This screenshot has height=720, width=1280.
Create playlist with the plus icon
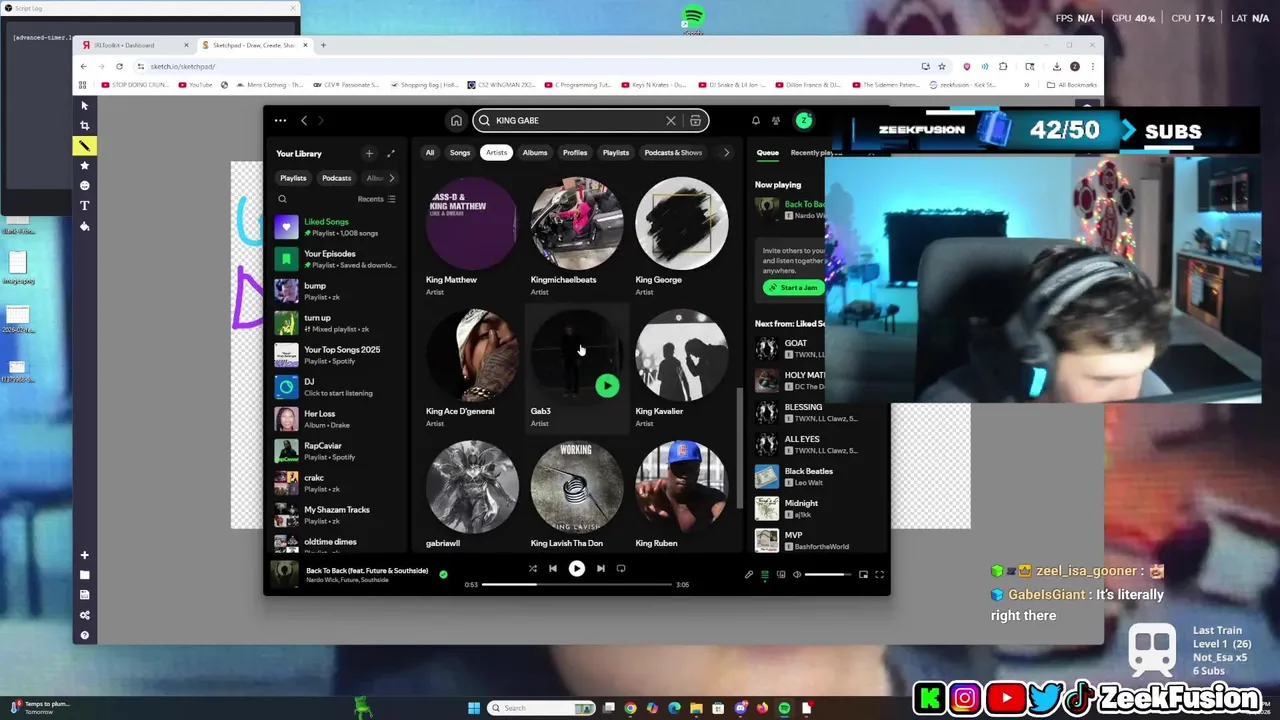tap(369, 153)
